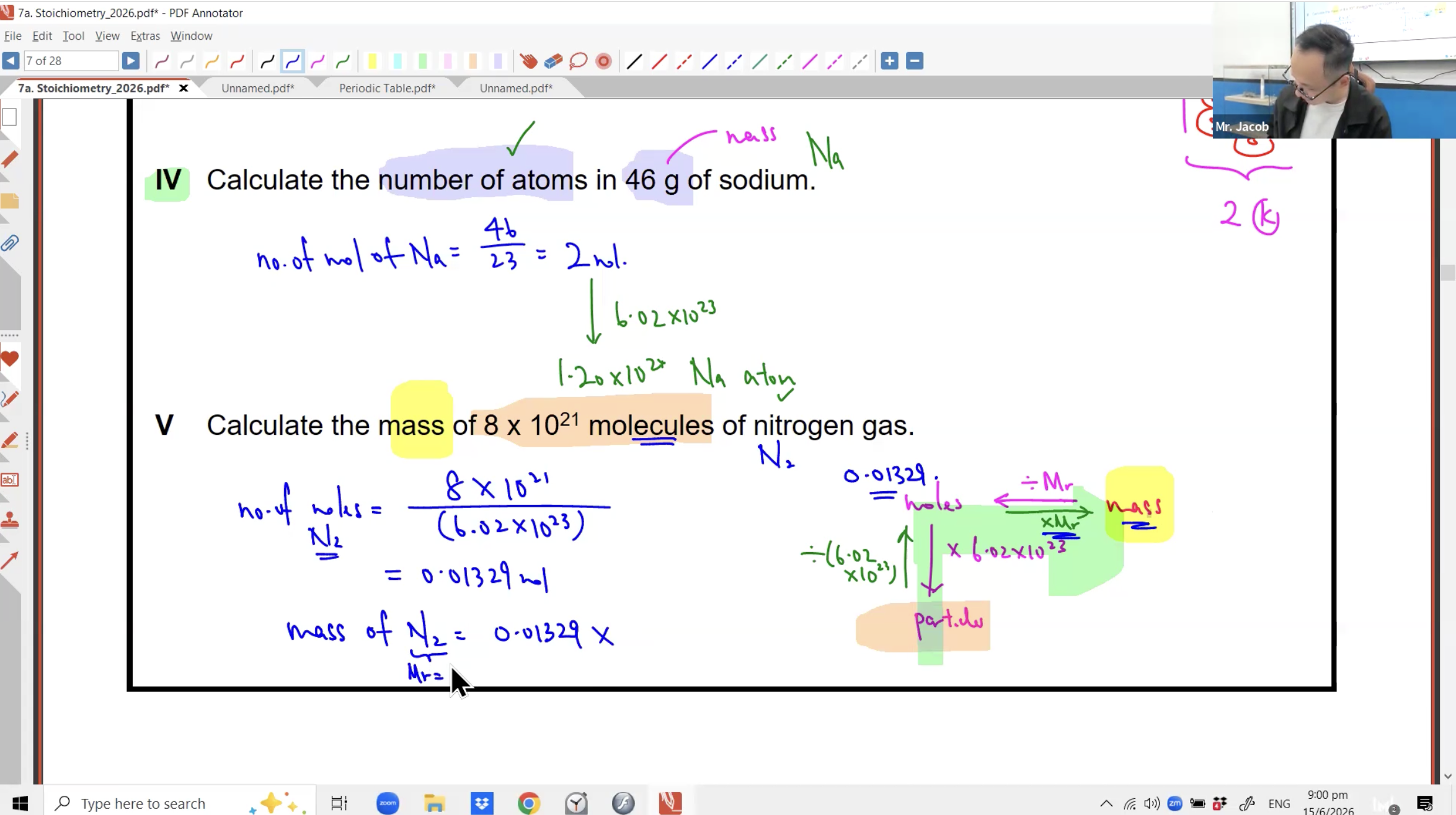The height and width of the screenshot is (815, 1456).
Task: Select the green dashed line tool
Action: (784, 61)
